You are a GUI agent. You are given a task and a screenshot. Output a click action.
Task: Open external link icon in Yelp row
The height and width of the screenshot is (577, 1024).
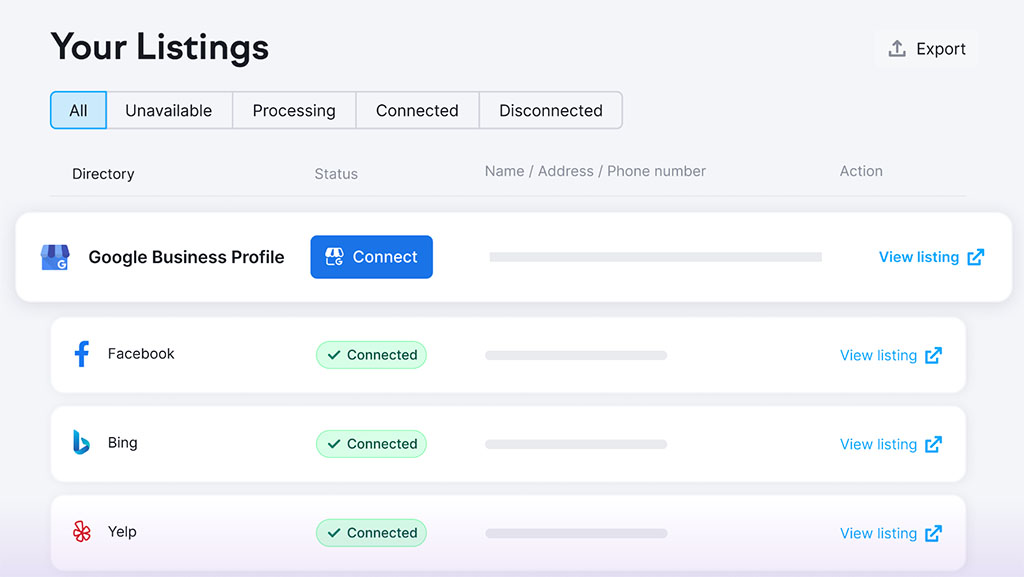pyautogui.click(x=933, y=533)
